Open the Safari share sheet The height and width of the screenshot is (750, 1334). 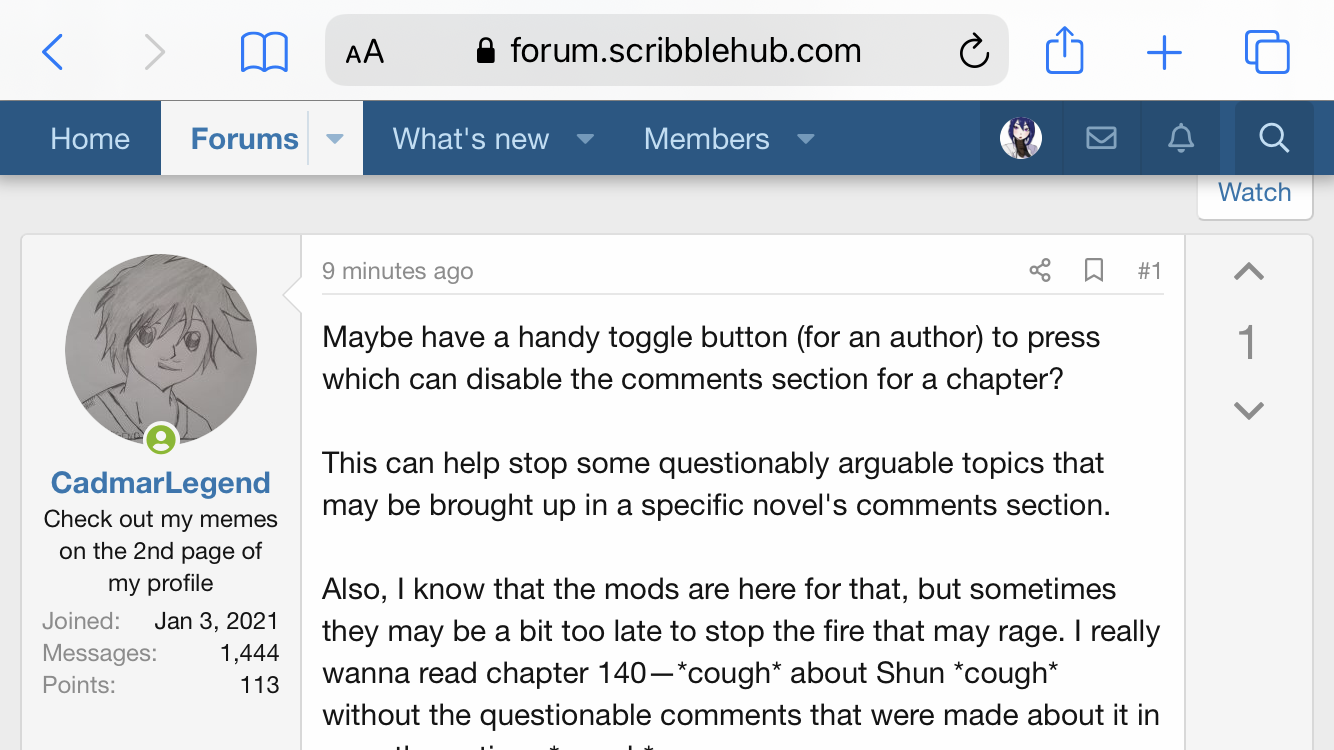pos(1064,50)
